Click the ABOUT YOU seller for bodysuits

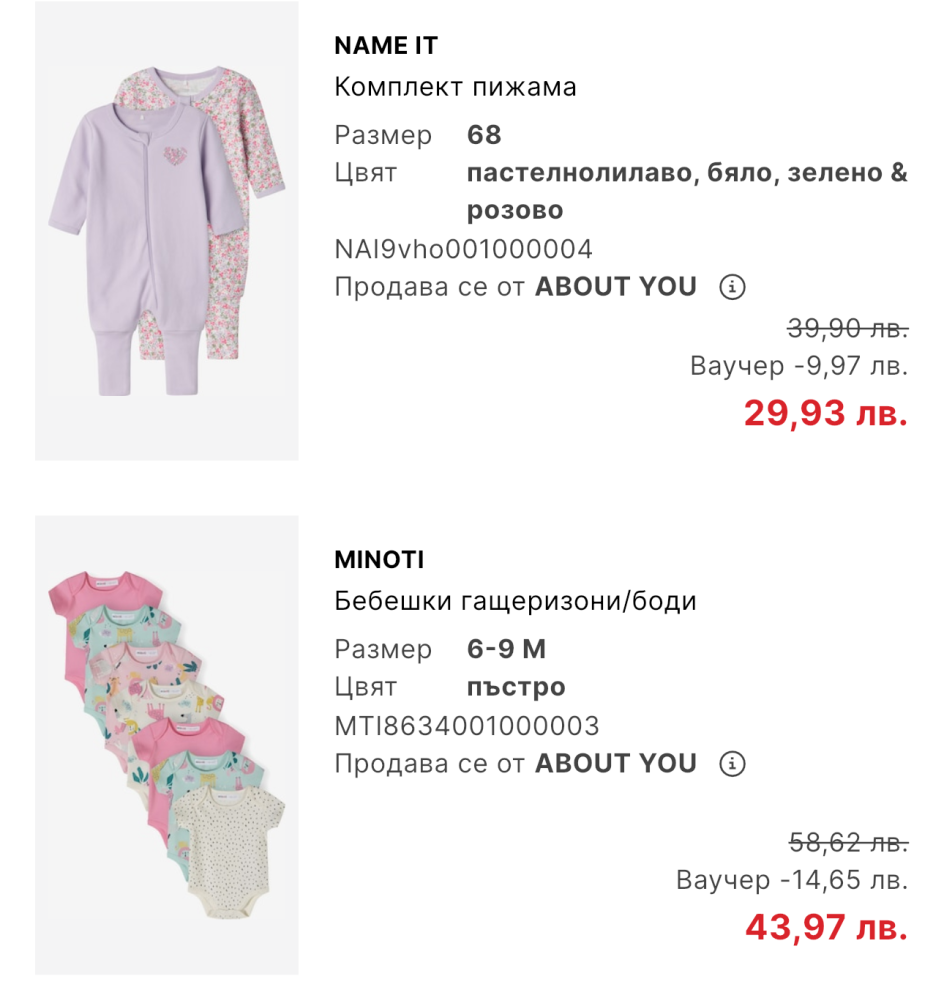coord(615,764)
